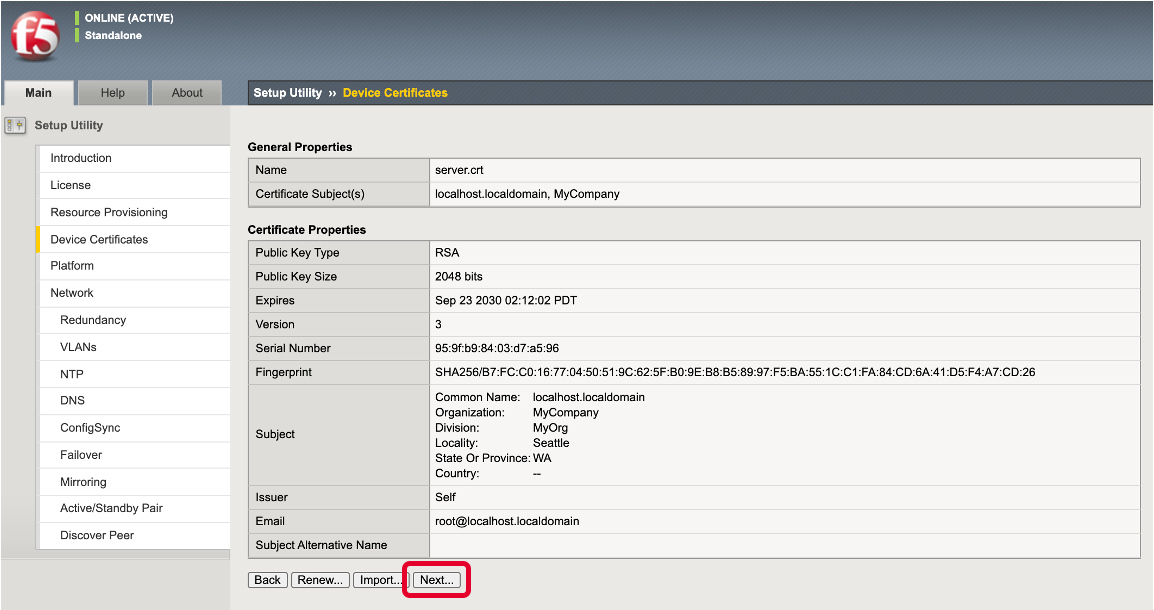Select Device Certificates in the sidebar

pyautogui.click(x=133, y=239)
